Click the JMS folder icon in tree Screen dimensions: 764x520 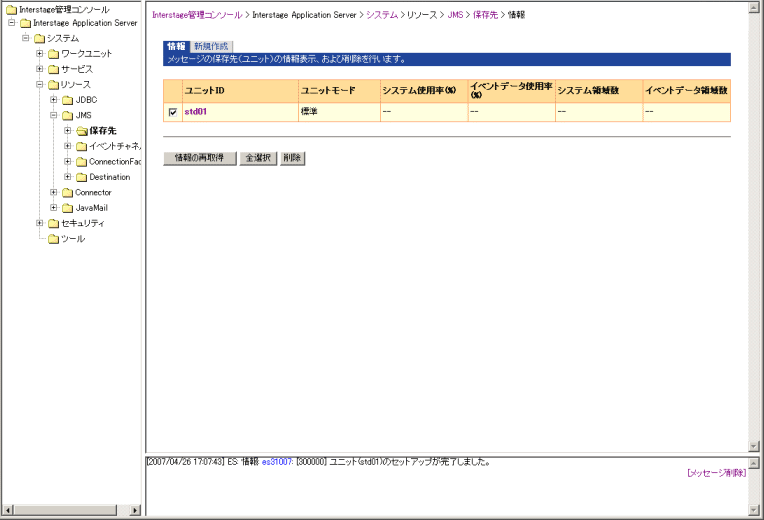click(68, 116)
